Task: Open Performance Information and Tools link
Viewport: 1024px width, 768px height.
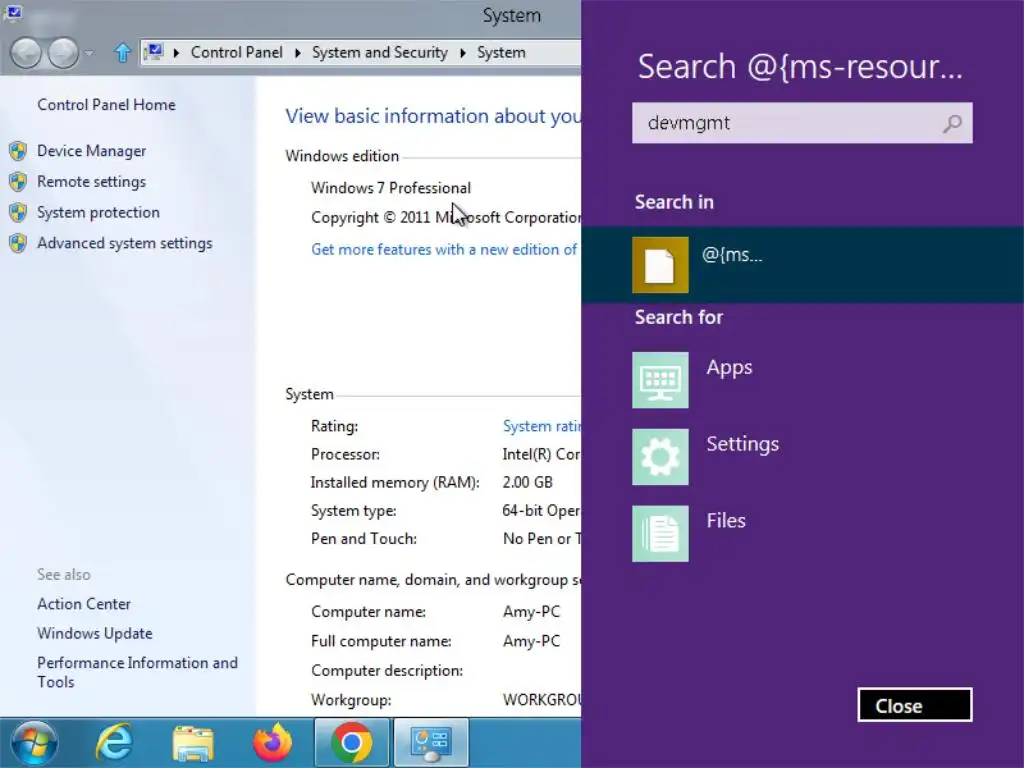Action: (x=137, y=672)
